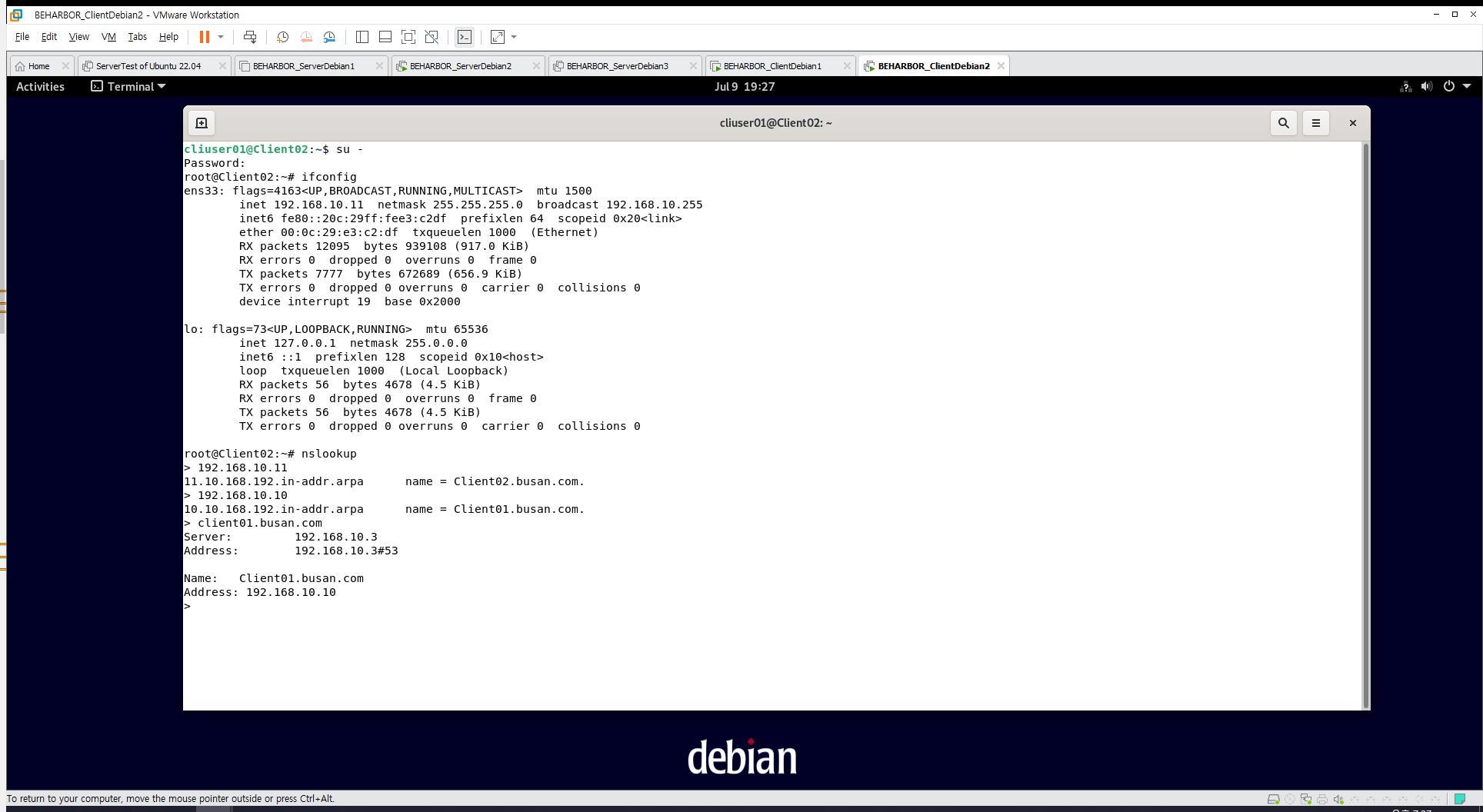Open the Help menu
The height and width of the screenshot is (812, 1483).
click(x=168, y=37)
